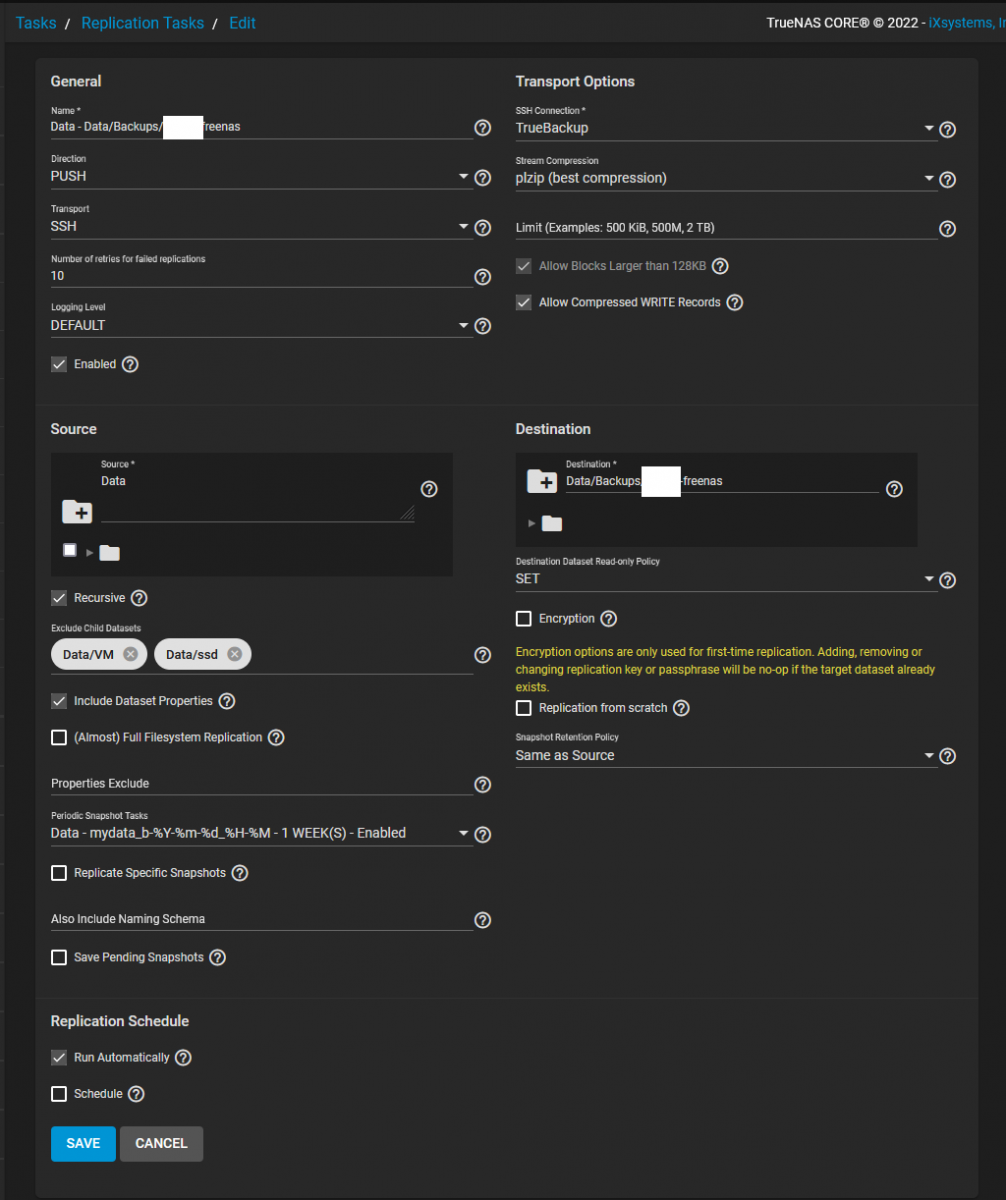1006x1200 pixels.
Task: Enable the Encryption checkbox
Action: [524, 619]
